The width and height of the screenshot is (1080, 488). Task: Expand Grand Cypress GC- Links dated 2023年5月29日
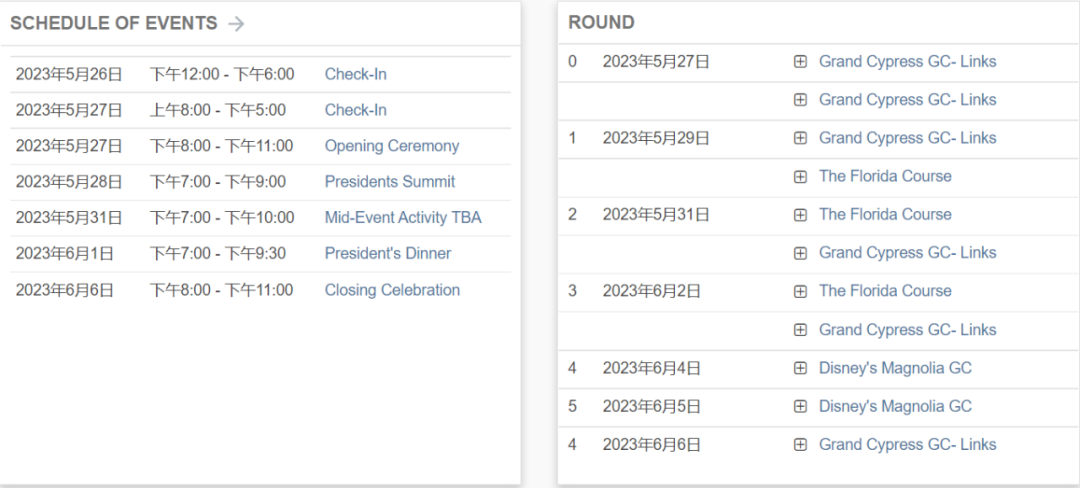tap(800, 138)
